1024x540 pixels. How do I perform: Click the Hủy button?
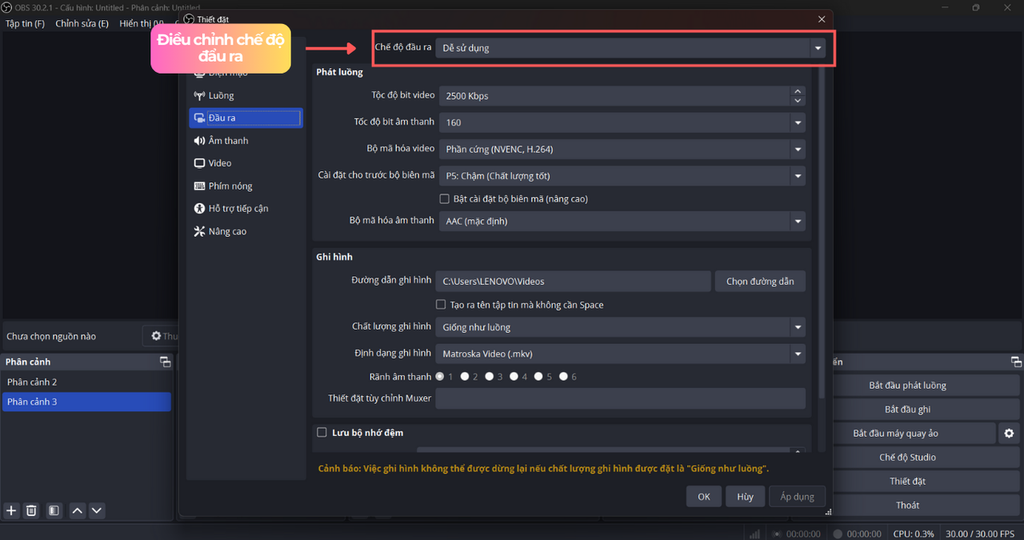point(745,496)
